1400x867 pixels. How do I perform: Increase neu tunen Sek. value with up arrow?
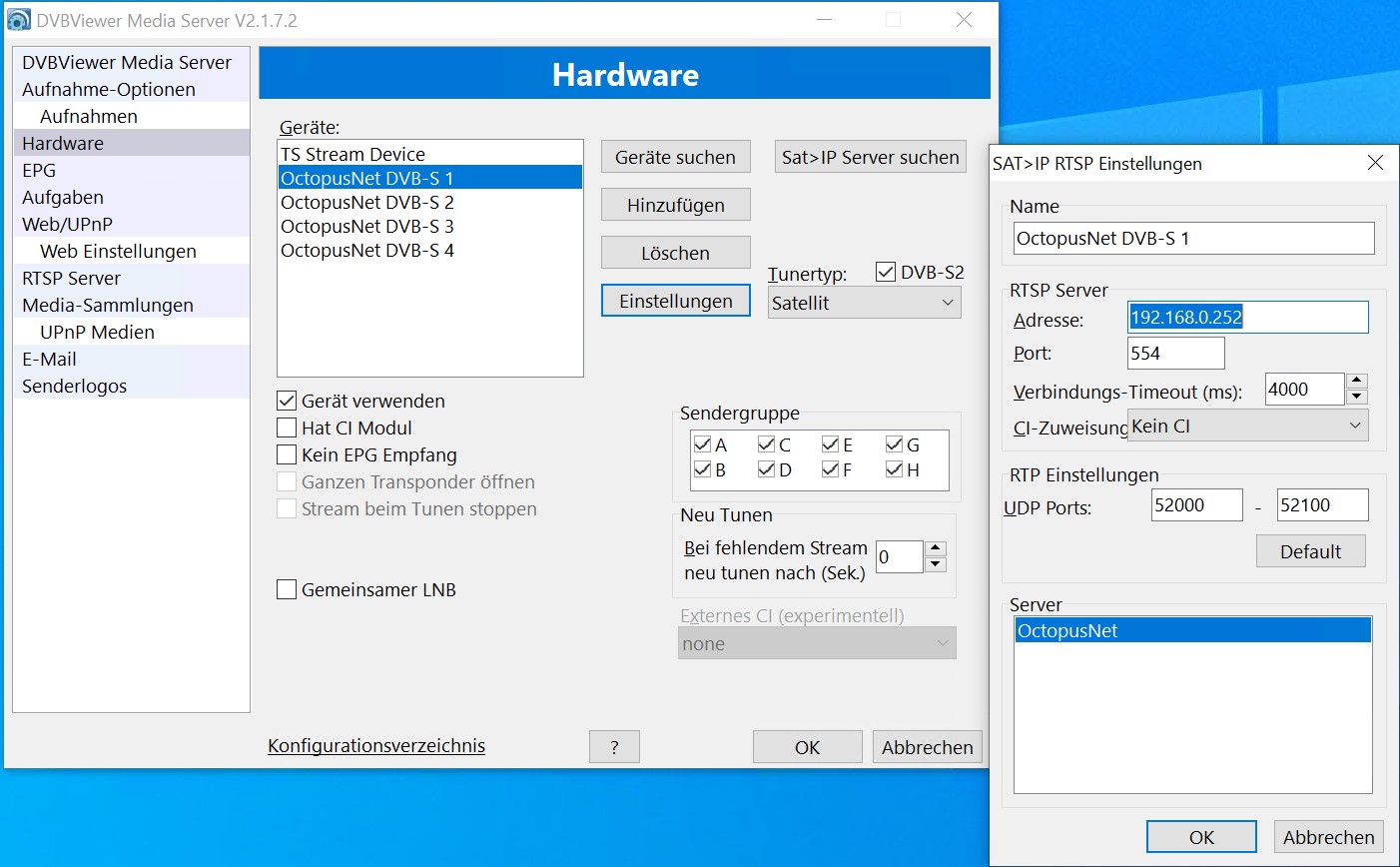coord(936,548)
